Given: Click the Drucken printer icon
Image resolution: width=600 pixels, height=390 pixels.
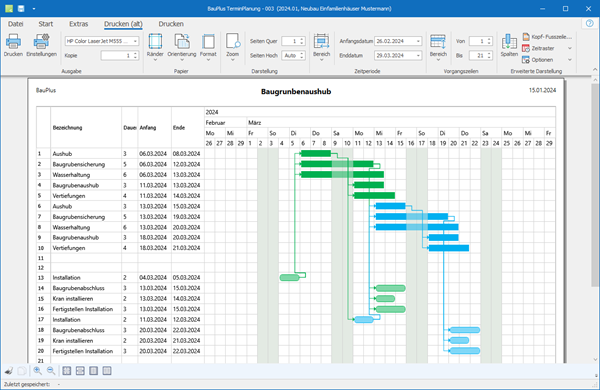Looking at the screenshot, I should pyautogui.click(x=13, y=41).
